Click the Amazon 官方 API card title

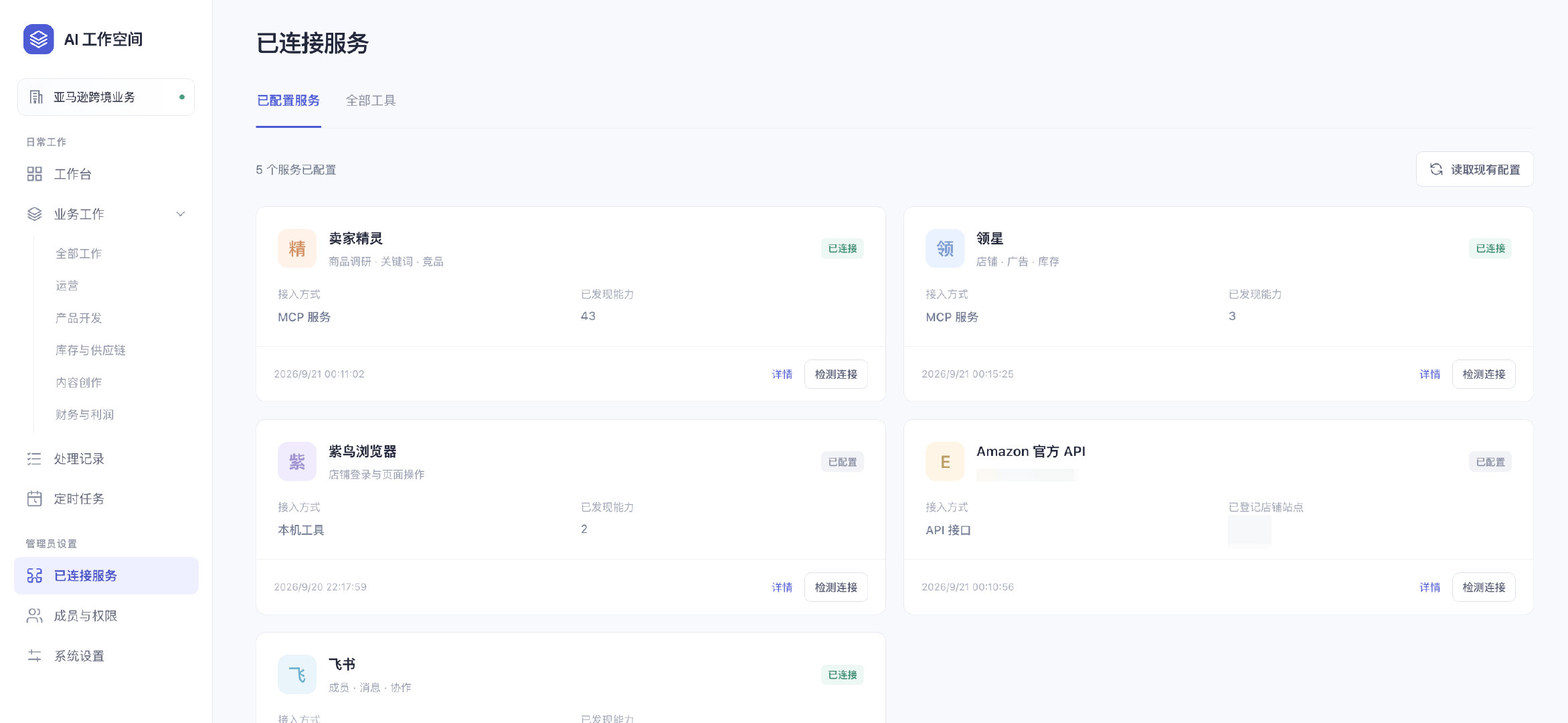(x=1031, y=451)
